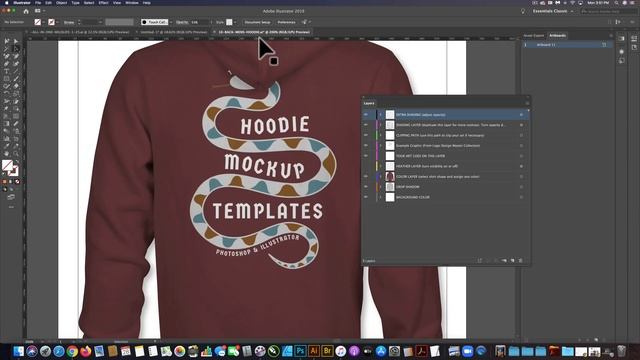The height and width of the screenshot is (360, 640).
Task: Hide the BACKGROUND COLOR layer
Action: 366,197
